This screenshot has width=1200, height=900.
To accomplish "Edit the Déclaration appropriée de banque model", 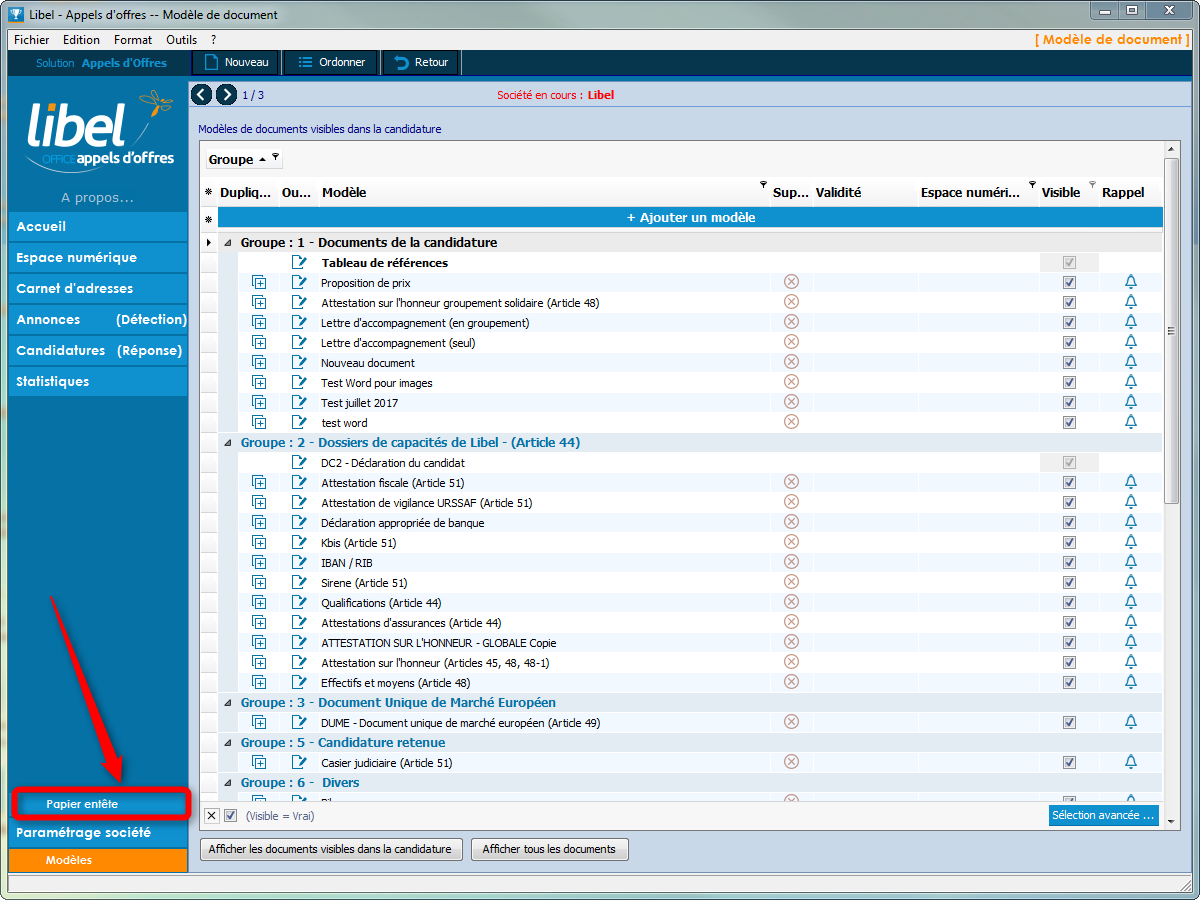I will point(299,523).
